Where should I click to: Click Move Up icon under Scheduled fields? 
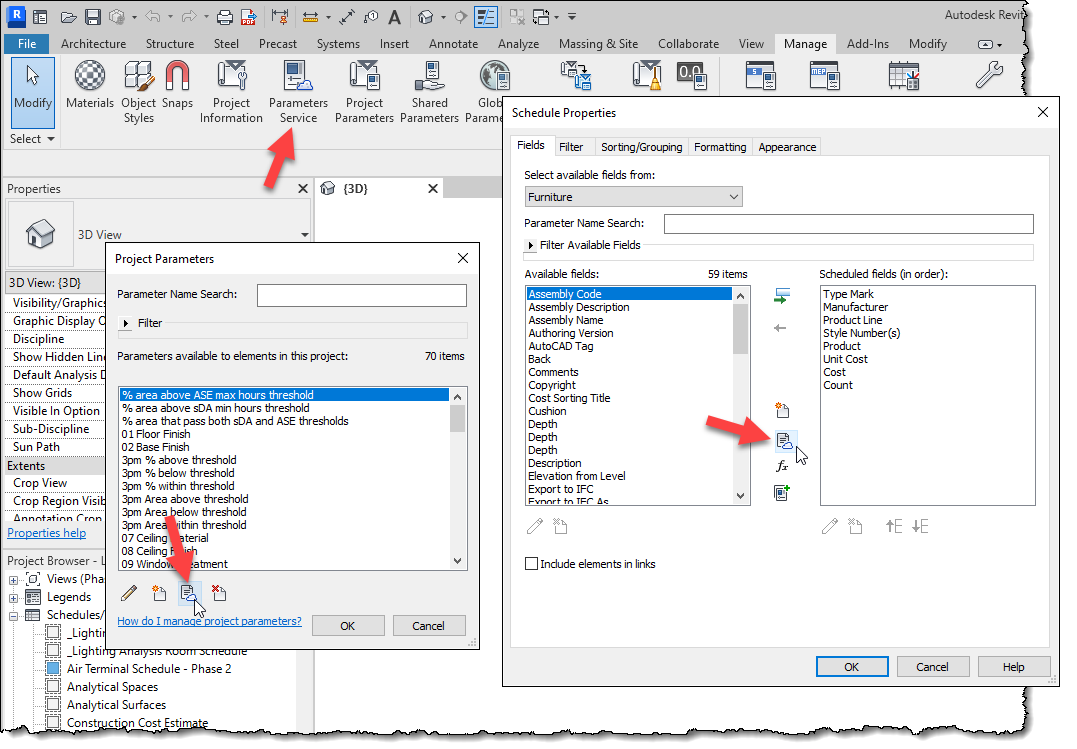tap(894, 526)
